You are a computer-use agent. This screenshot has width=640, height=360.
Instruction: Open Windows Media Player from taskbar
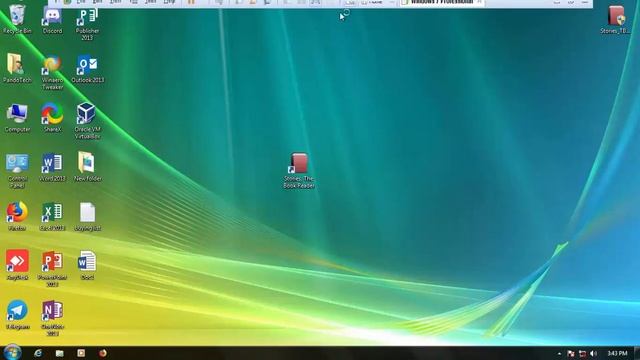pos(81,353)
